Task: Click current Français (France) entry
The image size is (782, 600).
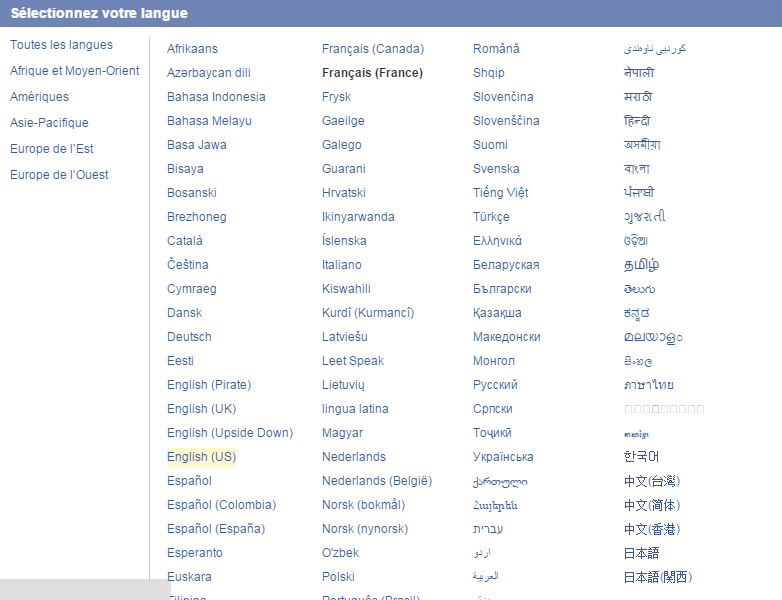Action: point(373,73)
